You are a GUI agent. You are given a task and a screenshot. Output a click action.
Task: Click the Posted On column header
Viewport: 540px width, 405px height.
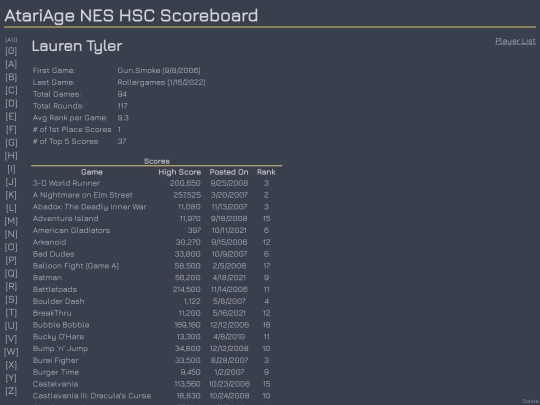click(x=229, y=172)
